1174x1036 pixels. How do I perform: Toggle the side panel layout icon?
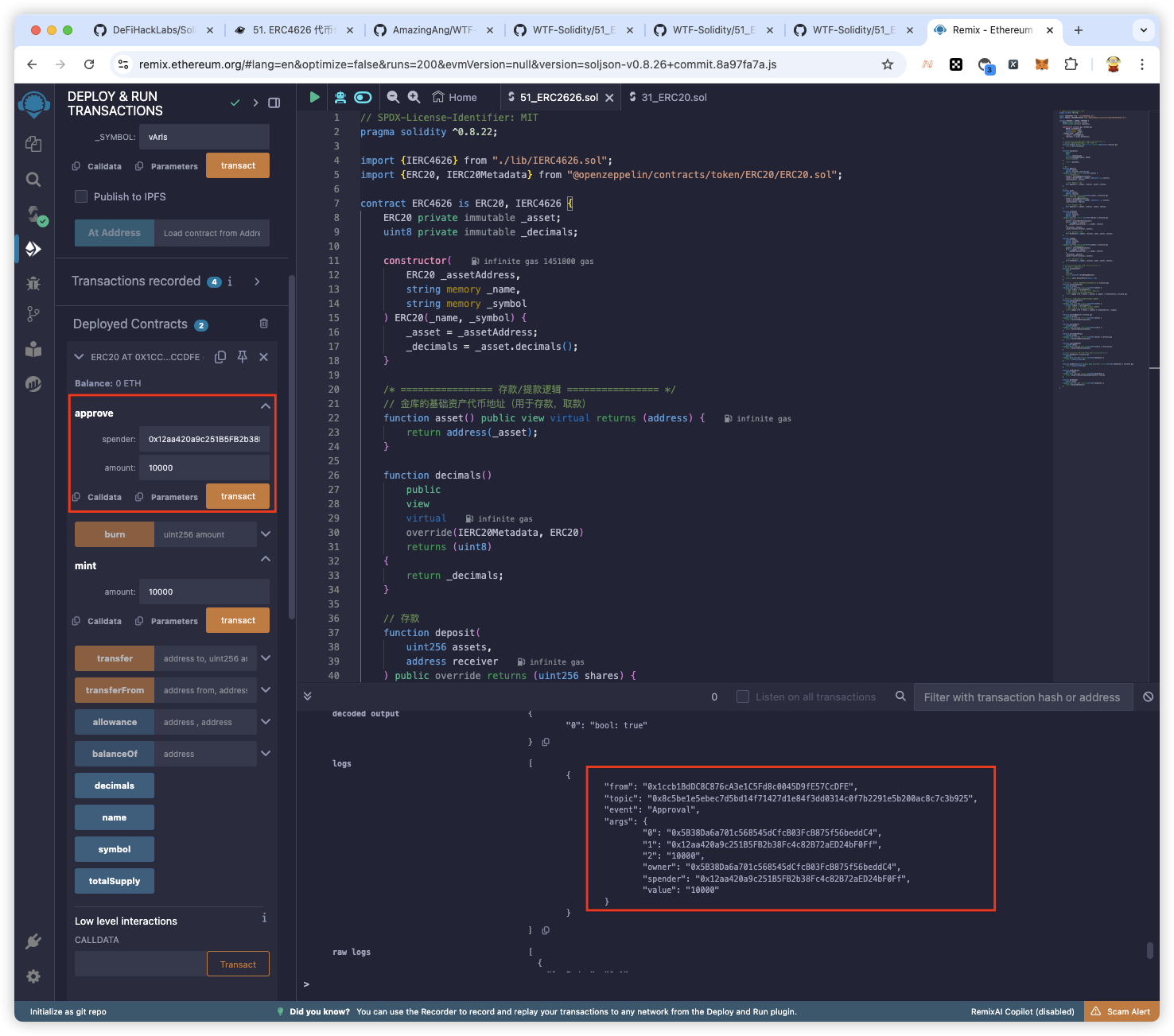pyautogui.click(x=274, y=103)
